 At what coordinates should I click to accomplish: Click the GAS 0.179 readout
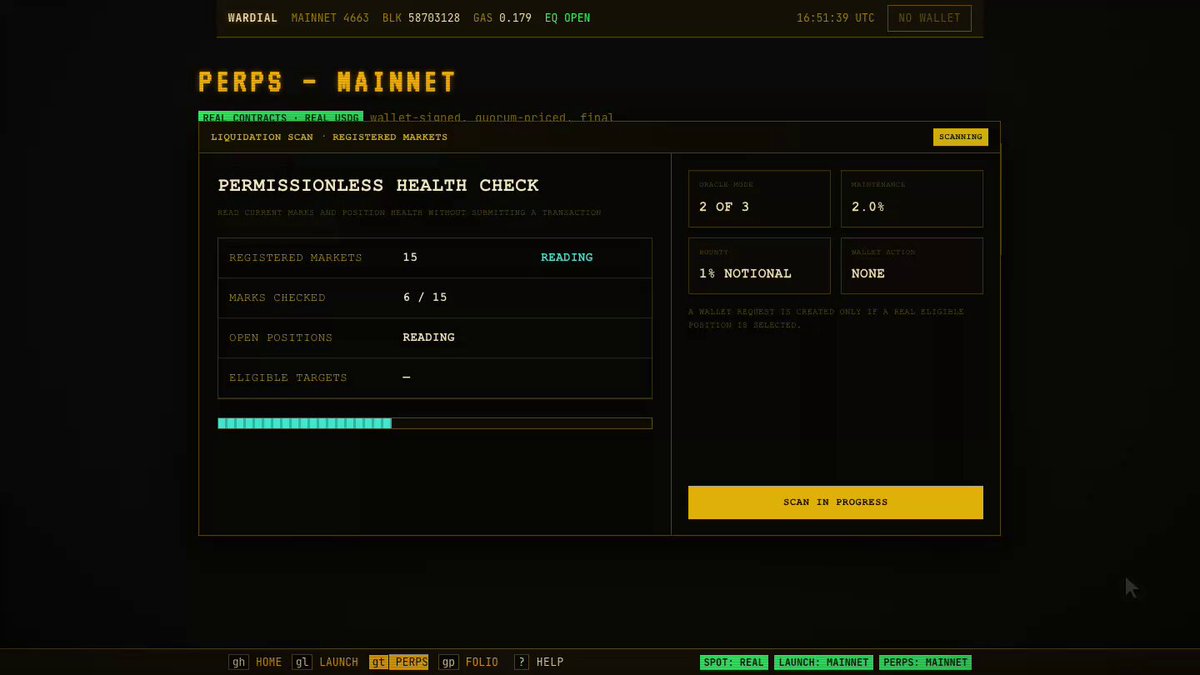(x=502, y=18)
